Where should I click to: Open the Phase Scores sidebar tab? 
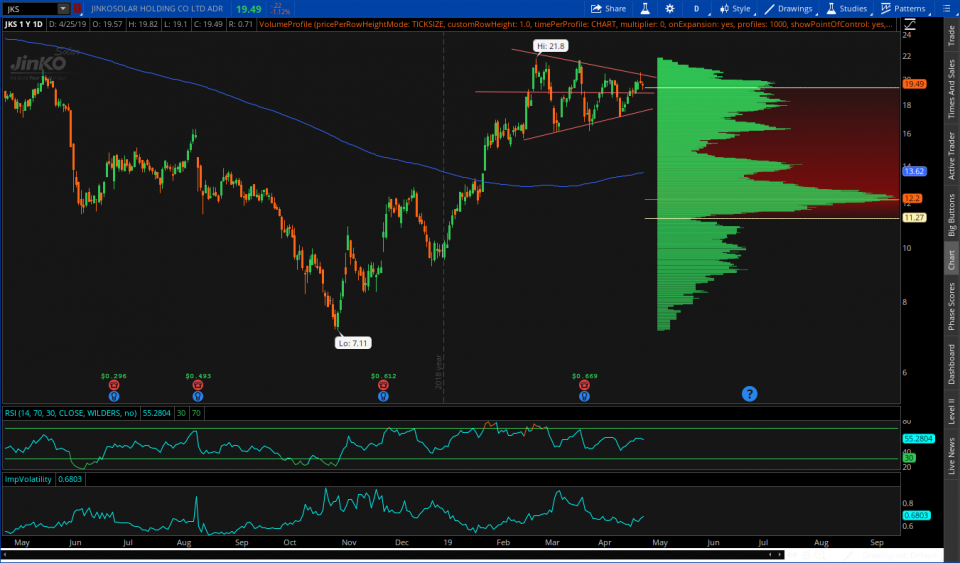[x=951, y=306]
